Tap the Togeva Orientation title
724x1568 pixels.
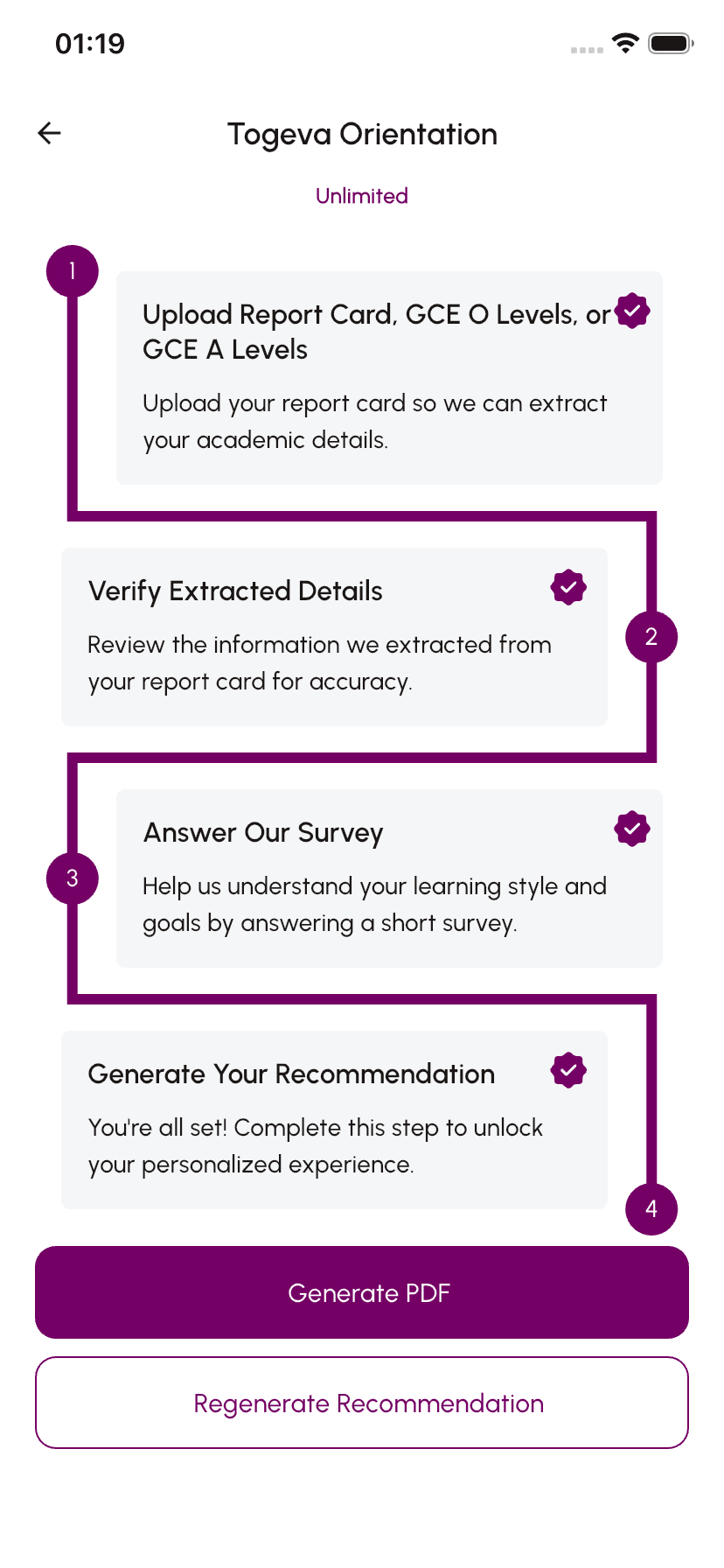(x=361, y=134)
